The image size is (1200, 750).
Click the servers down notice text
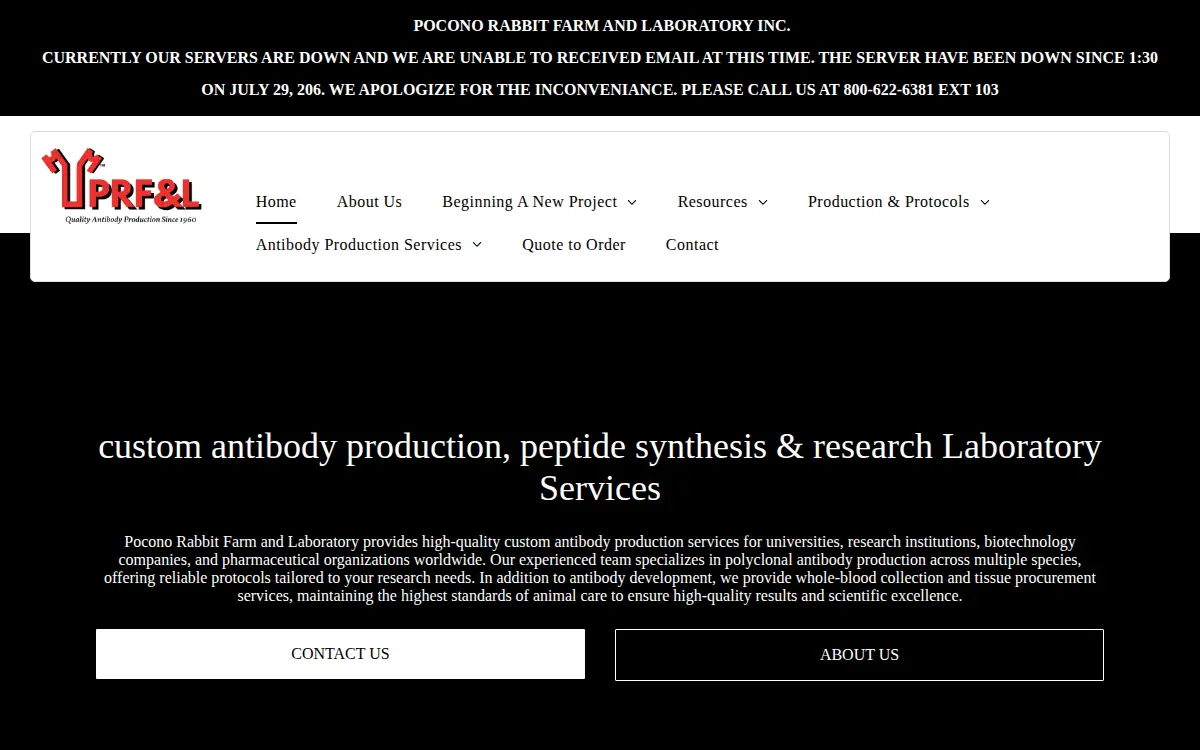pos(600,73)
